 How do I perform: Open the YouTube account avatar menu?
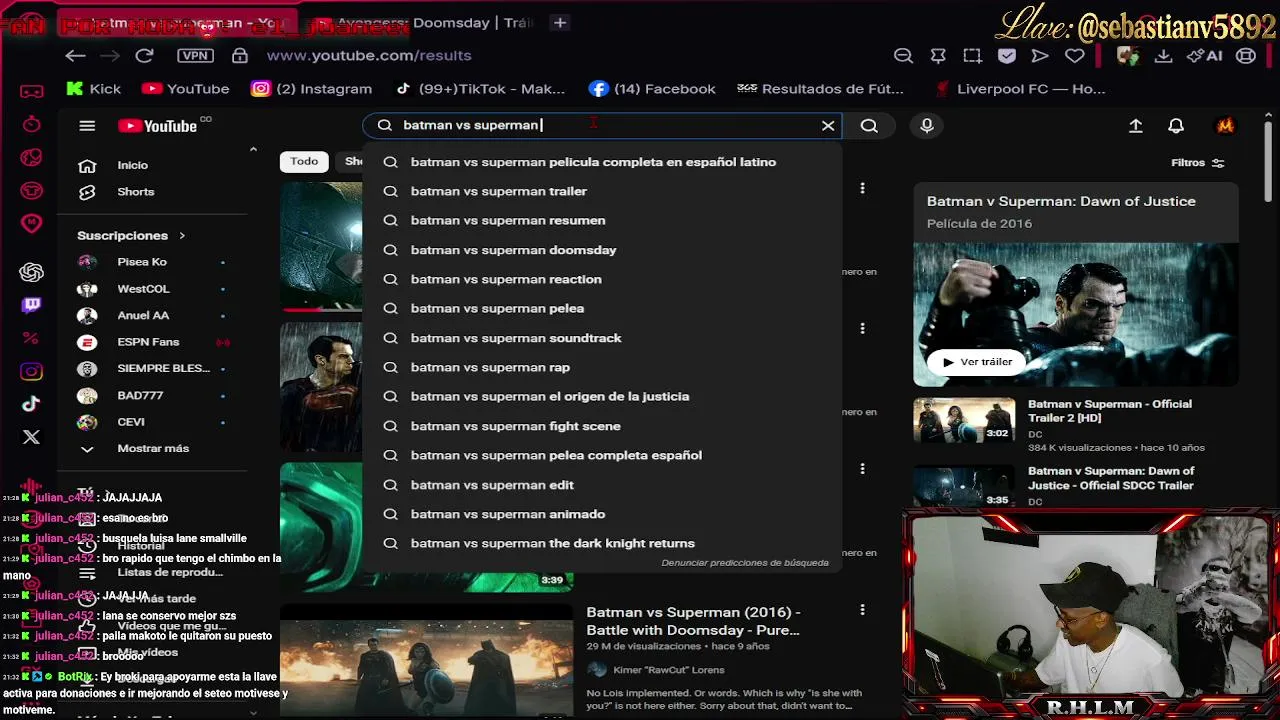(1225, 126)
